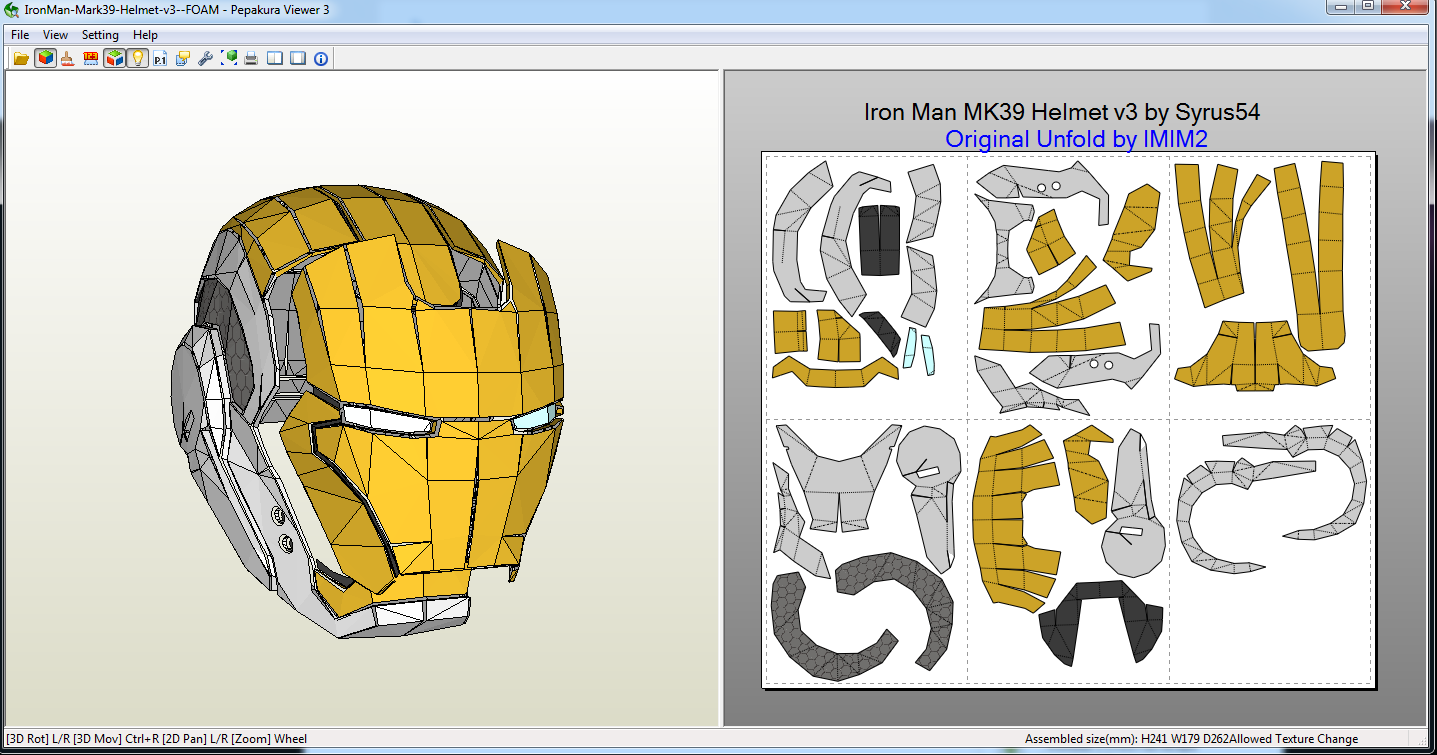Select the gold fan-shaped pattern piece
This screenshot has height=755, width=1437.
1255,355
